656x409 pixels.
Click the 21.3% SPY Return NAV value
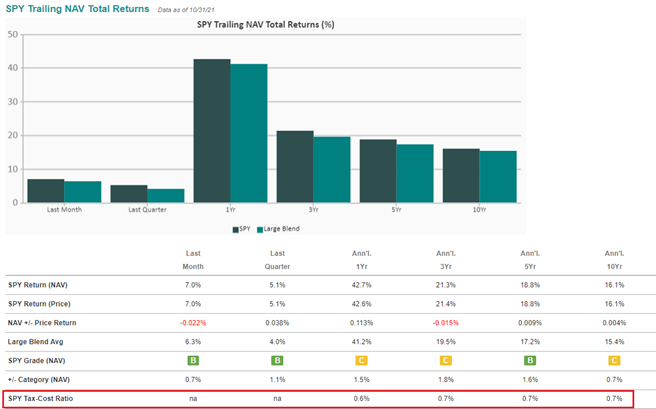point(446,285)
